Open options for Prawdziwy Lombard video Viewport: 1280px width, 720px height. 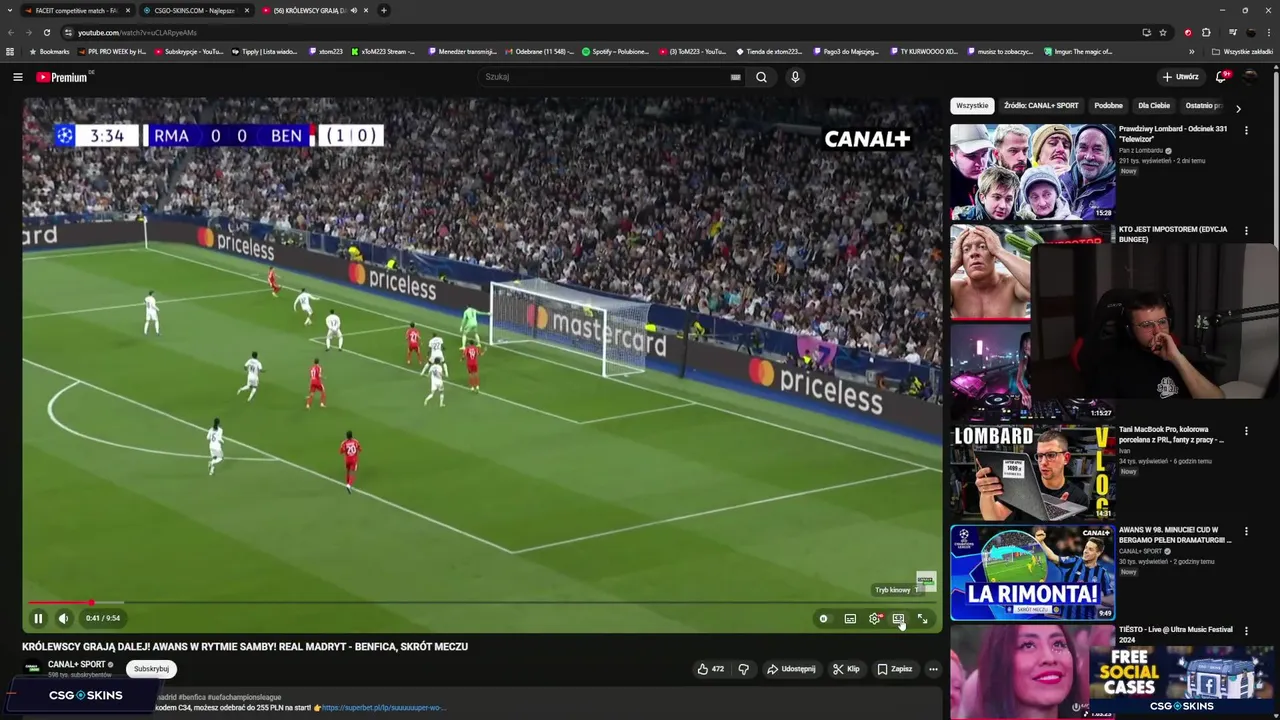coord(1246,130)
